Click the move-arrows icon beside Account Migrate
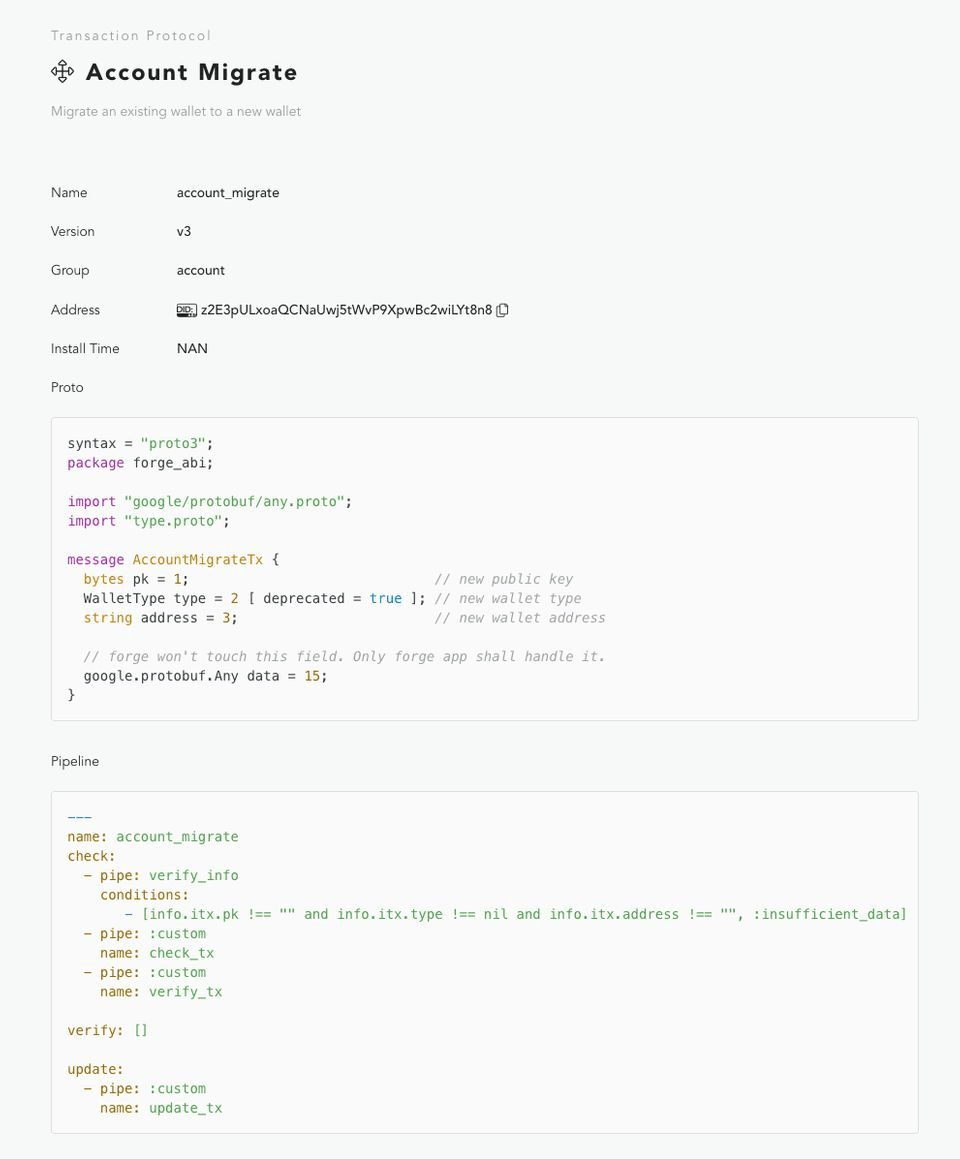 point(63,72)
